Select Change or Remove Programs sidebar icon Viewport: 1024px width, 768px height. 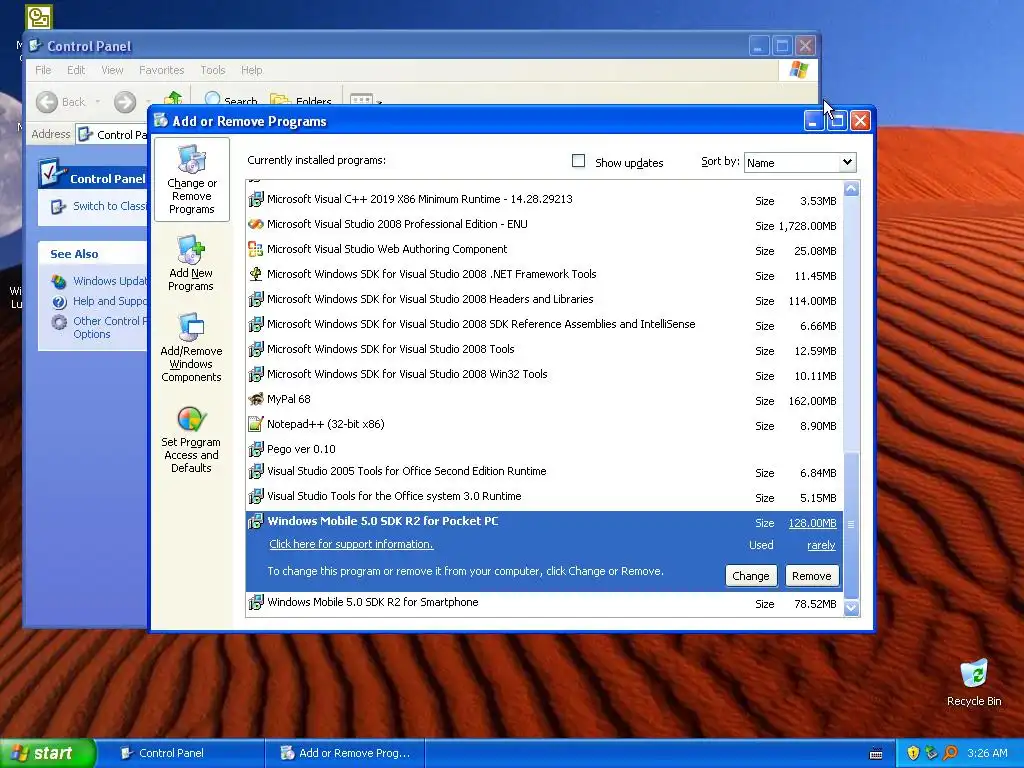point(191,179)
